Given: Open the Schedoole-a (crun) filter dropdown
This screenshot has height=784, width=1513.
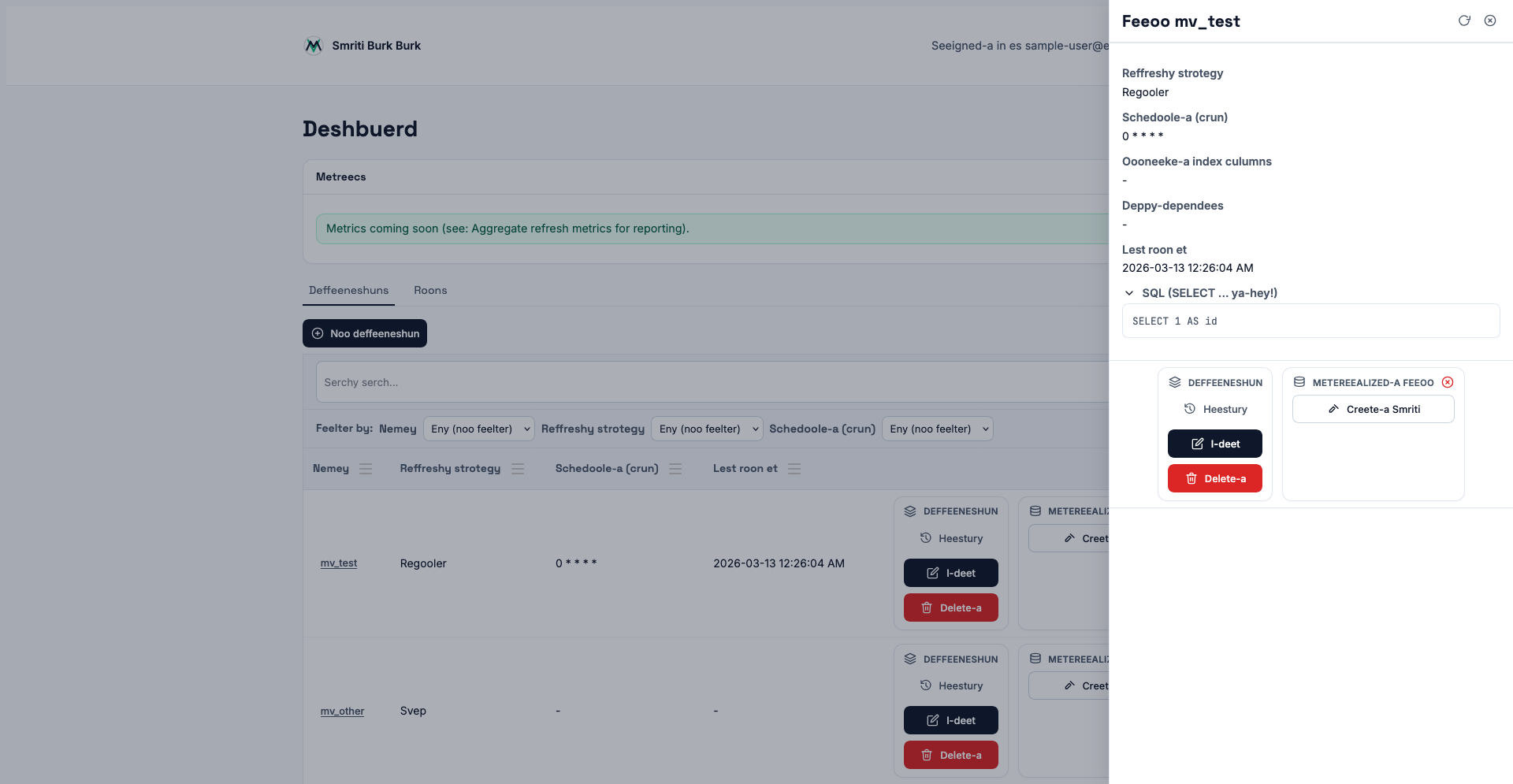Looking at the screenshot, I should point(937,429).
